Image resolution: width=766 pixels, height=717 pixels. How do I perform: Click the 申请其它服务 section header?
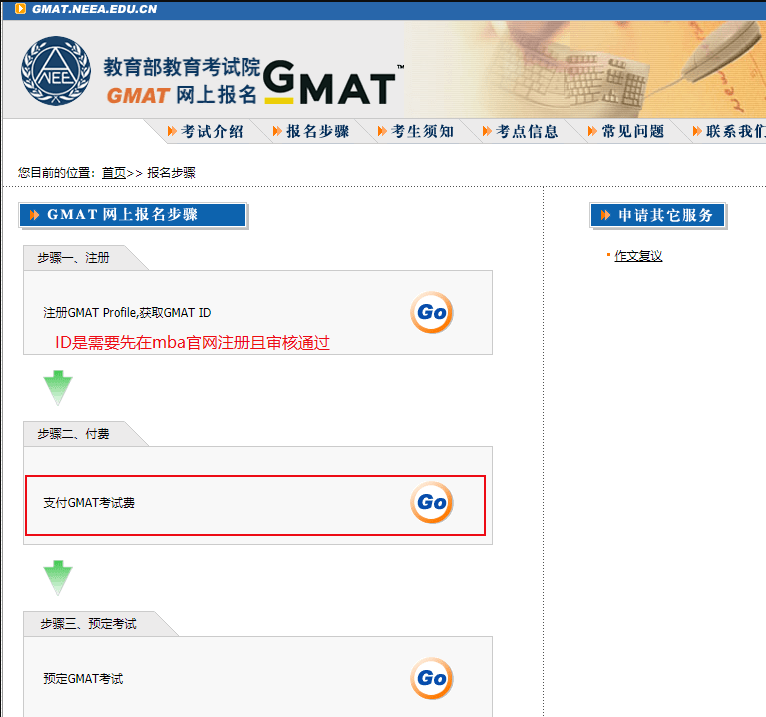point(657,215)
